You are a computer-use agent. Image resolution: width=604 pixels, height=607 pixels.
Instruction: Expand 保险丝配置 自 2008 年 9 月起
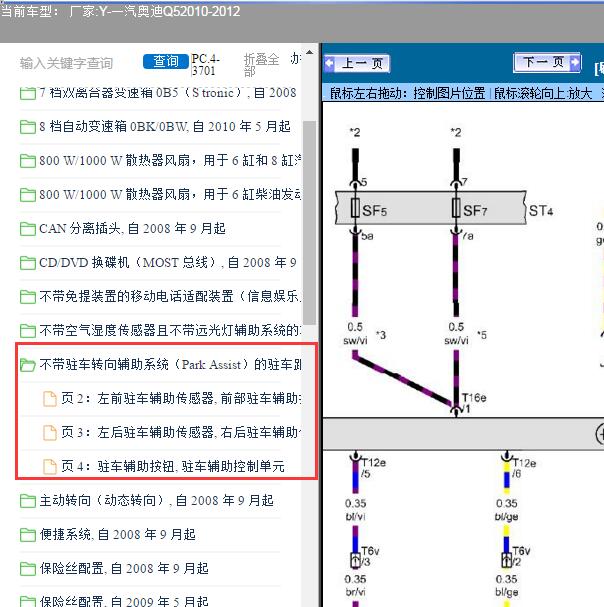(x=124, y=568)
